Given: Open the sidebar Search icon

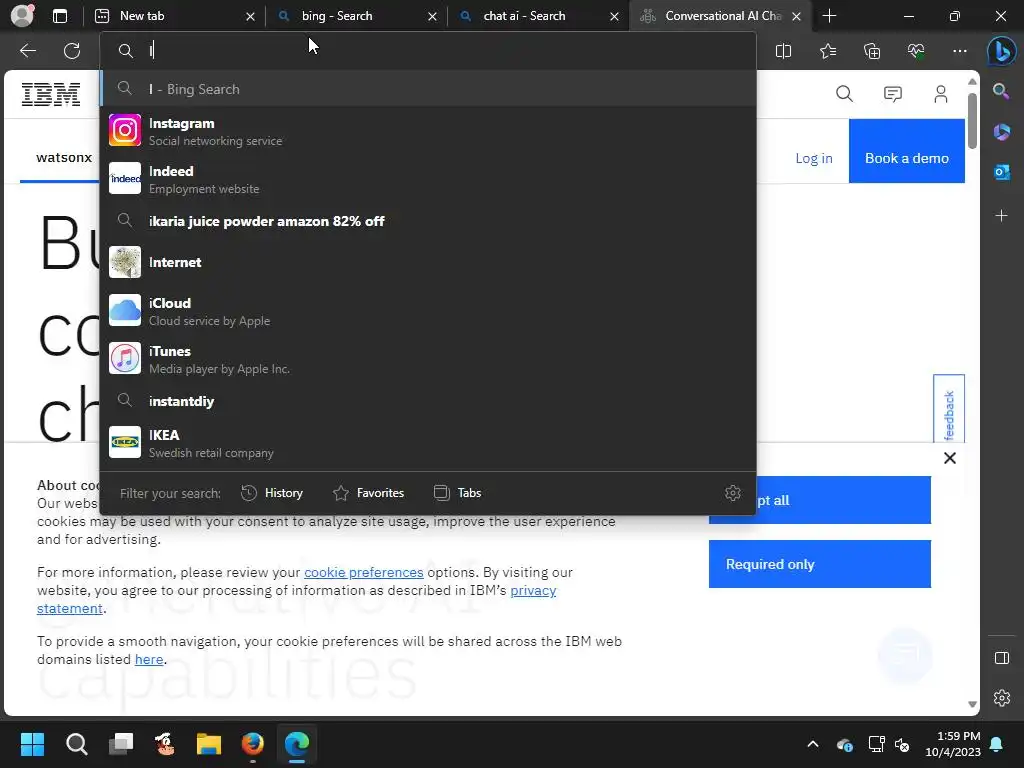Looking at the screenshot, I should 1001,91.
